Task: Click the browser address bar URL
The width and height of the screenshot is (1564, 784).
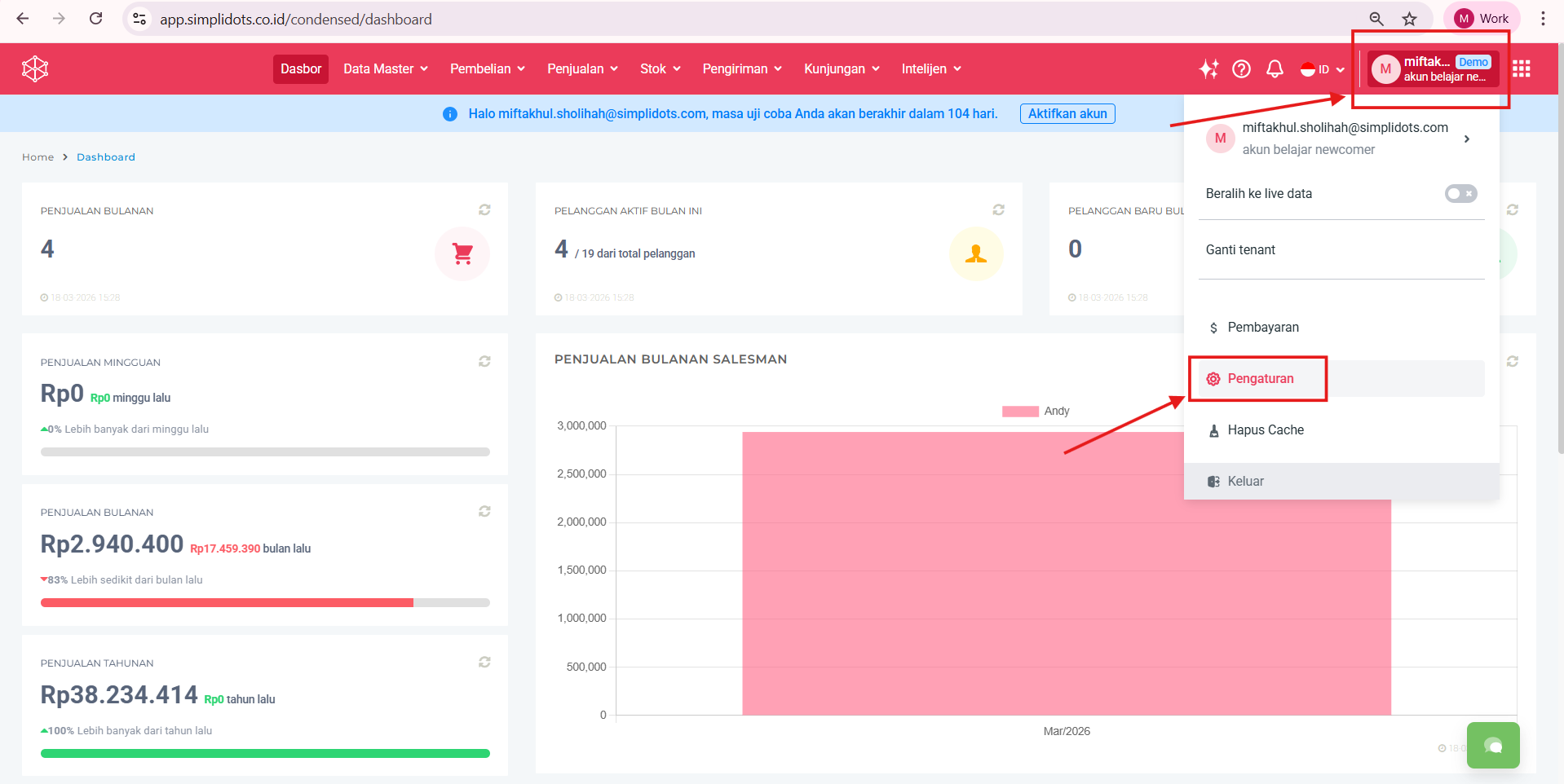Action: coord(295,19)
